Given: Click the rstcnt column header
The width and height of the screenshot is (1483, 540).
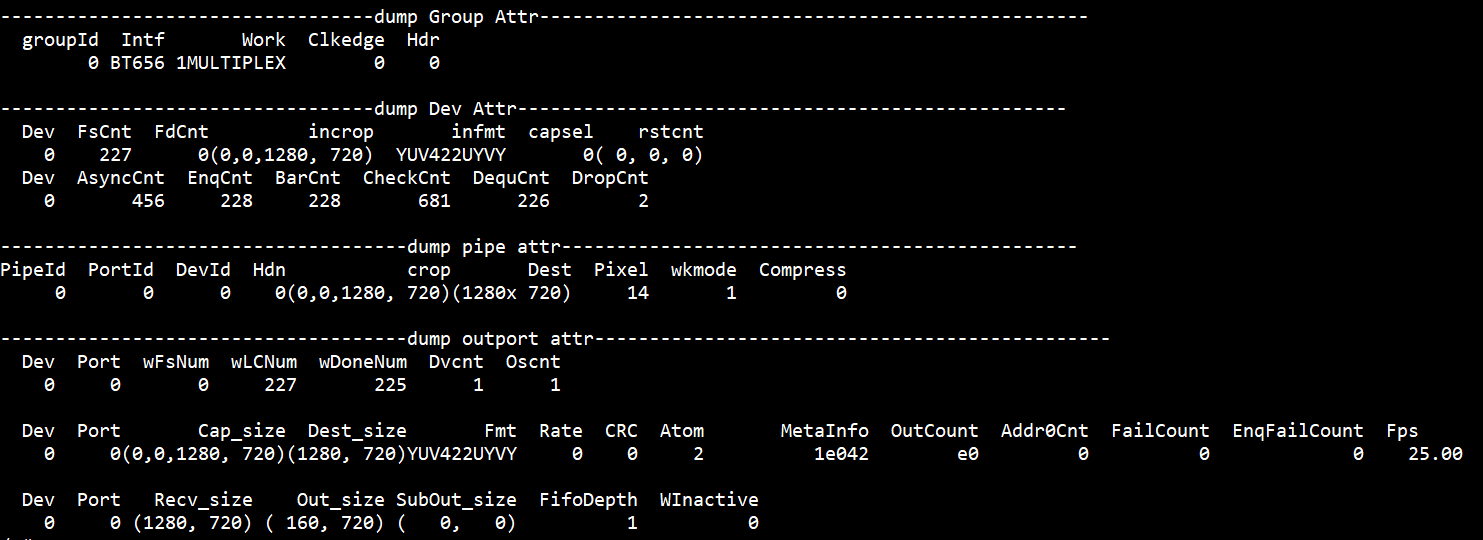Looking at the screenshot, I should coord(670,132).
